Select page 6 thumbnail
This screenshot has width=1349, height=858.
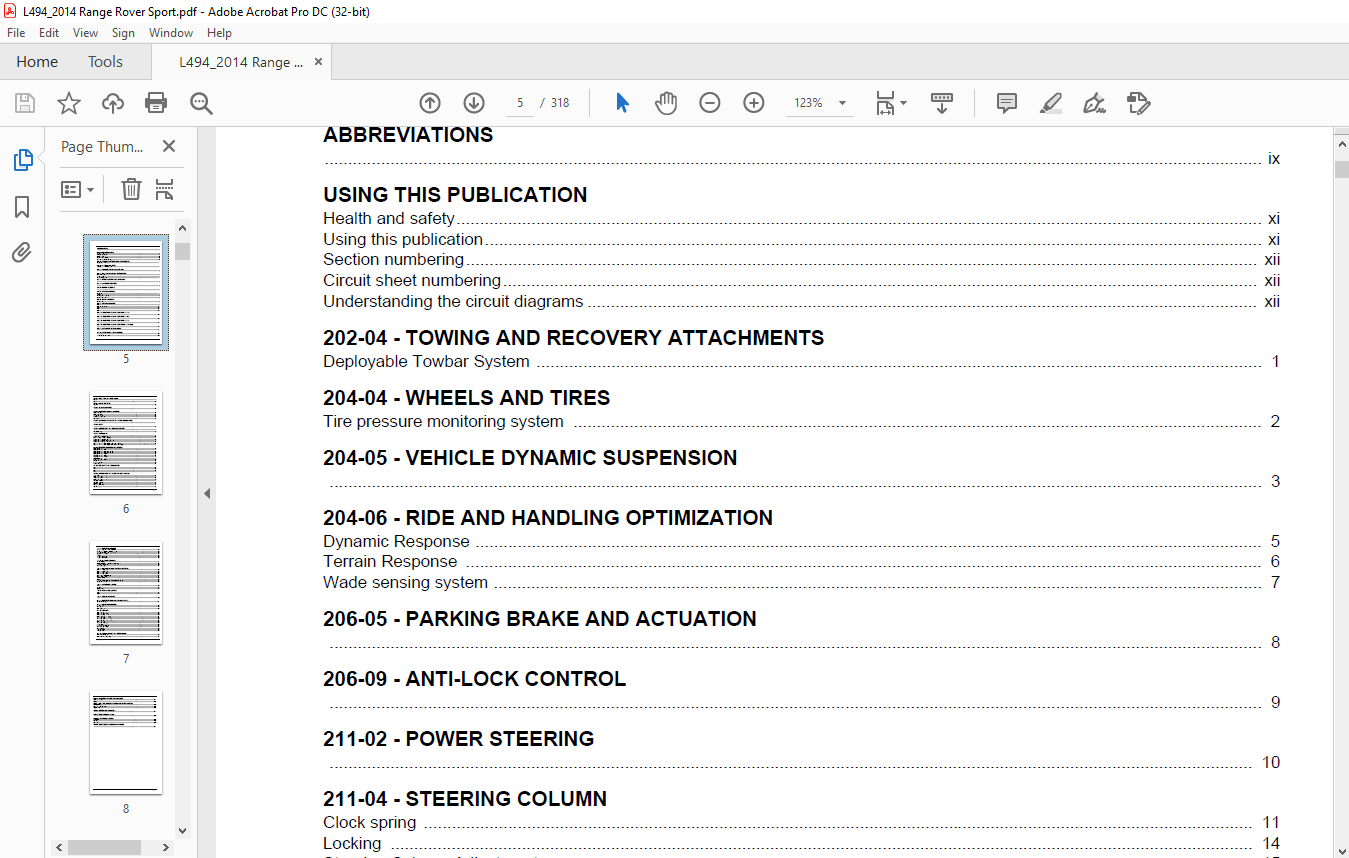(x=126, y=442)
